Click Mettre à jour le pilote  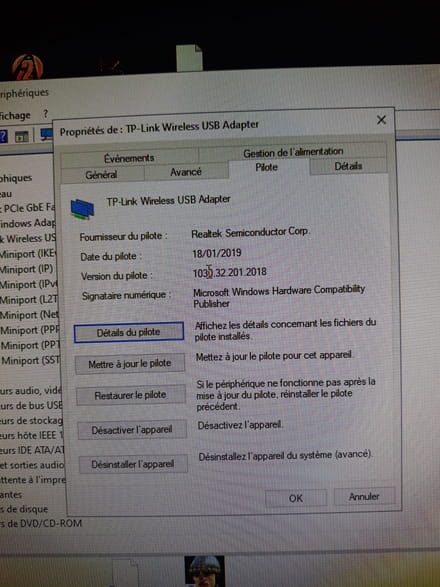point(130,364)
